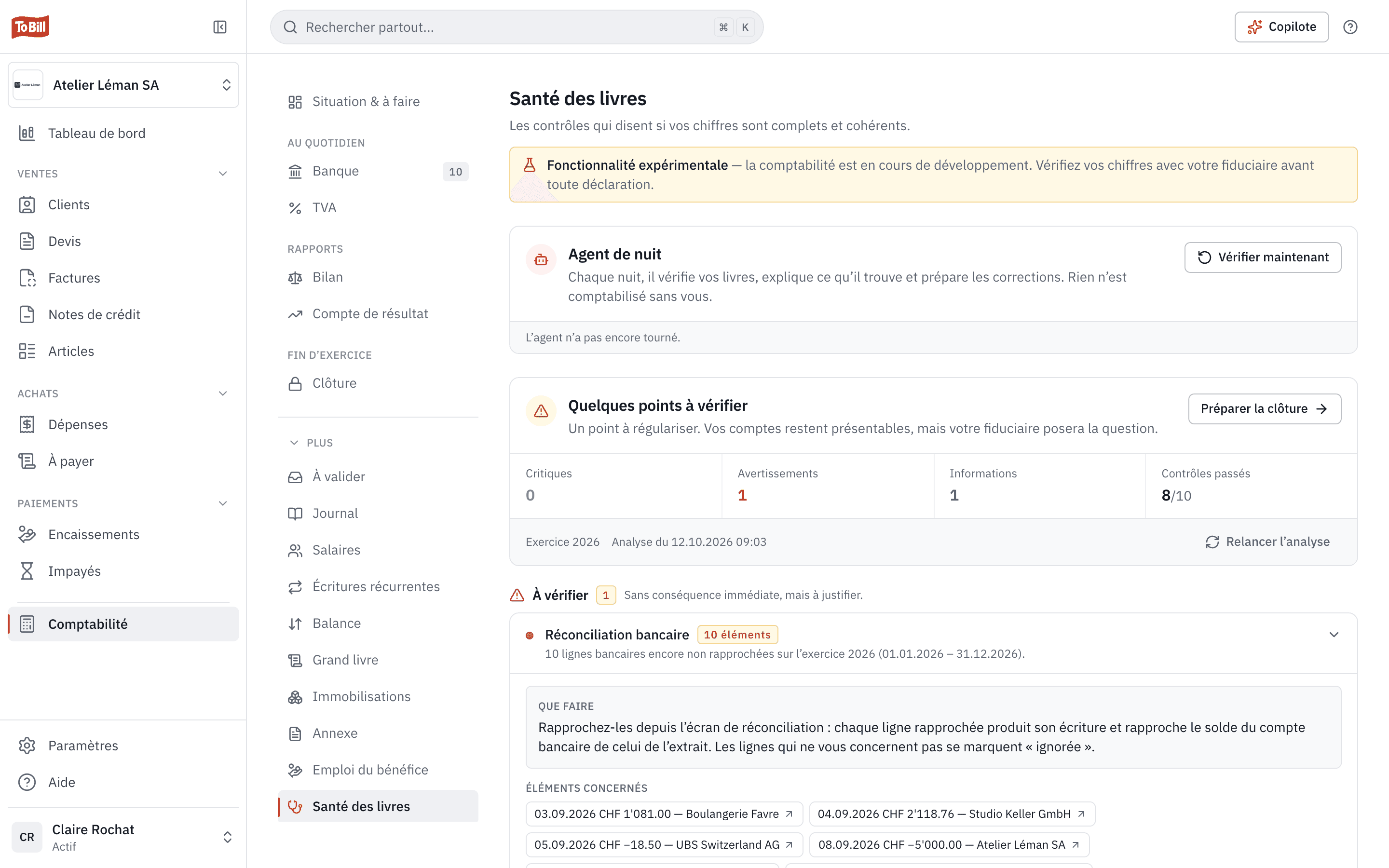Click the Impayés hourglass icon
Image resolution: width=1389 pixels, height=868 pixels.
point(27,571)
